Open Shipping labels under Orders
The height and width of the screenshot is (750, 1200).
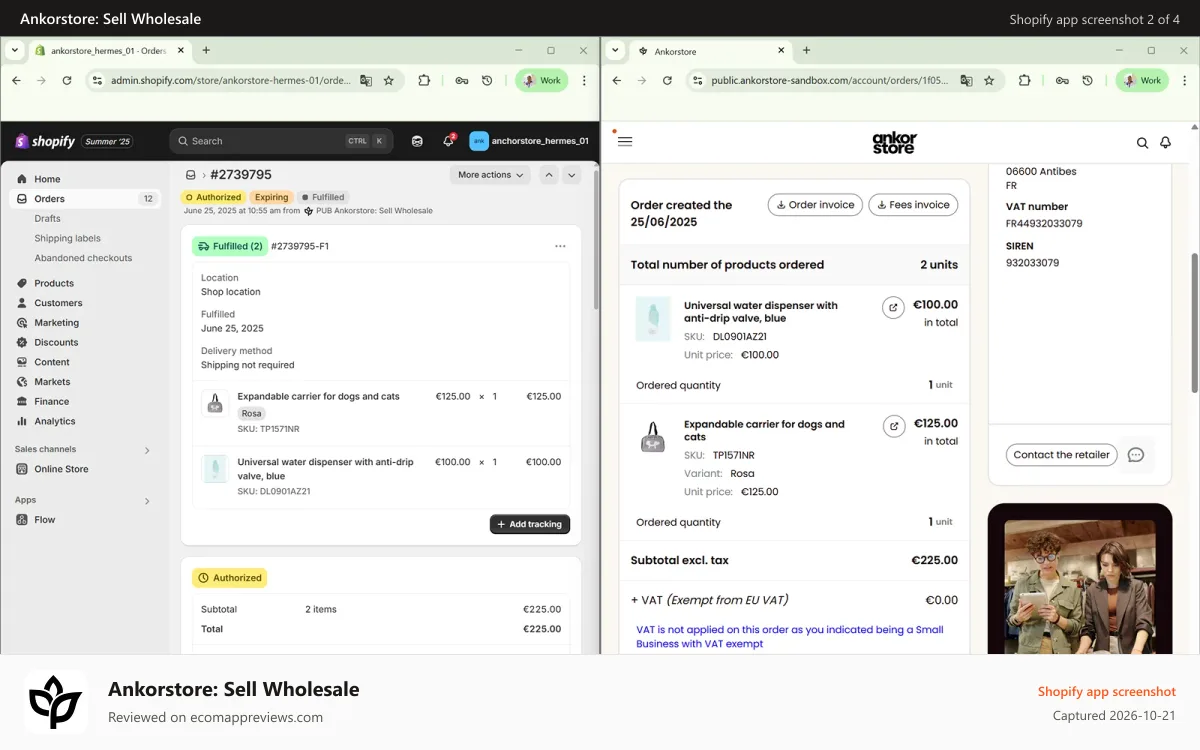tap(67, 238)
